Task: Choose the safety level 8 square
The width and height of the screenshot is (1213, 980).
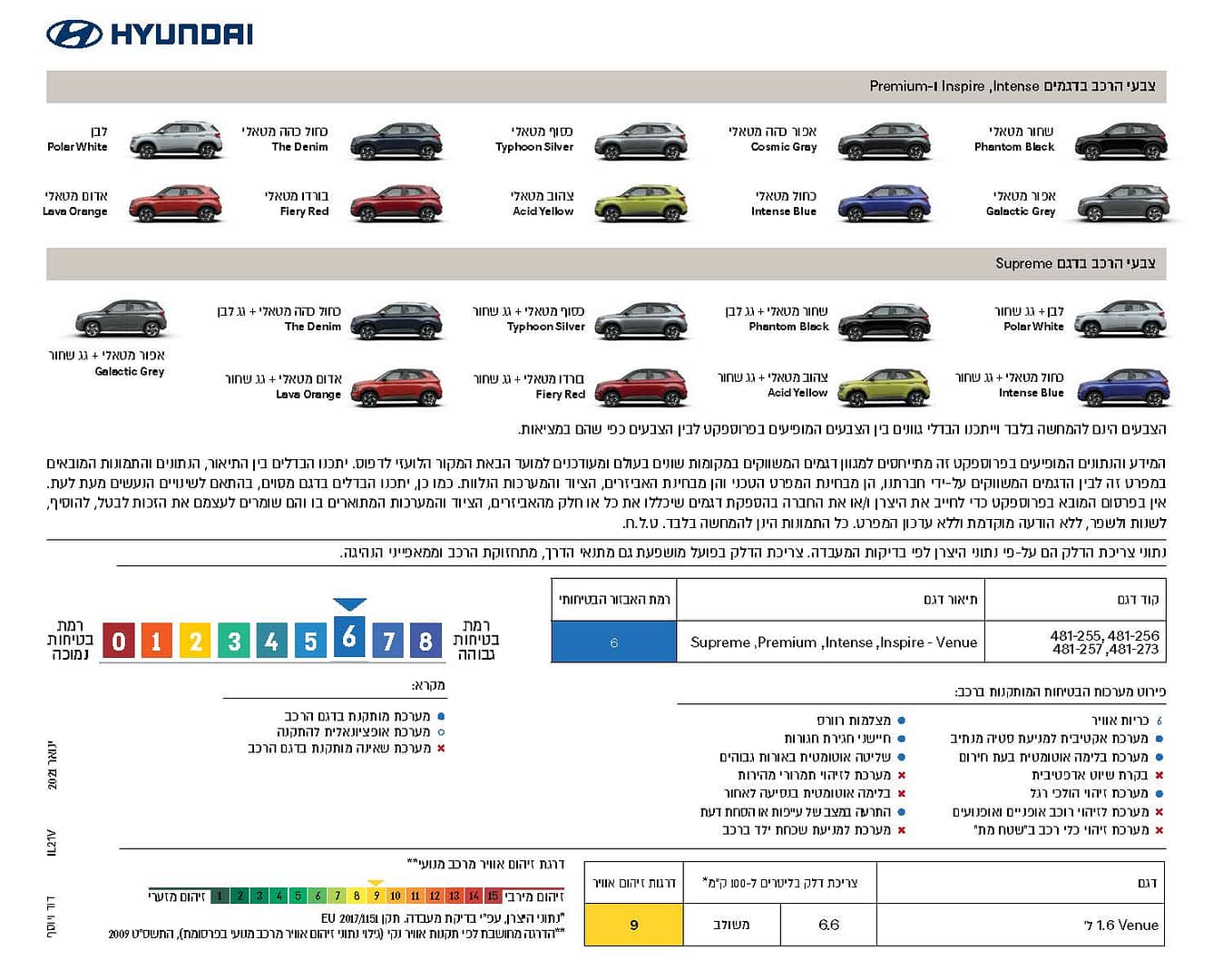Action: 426,641
